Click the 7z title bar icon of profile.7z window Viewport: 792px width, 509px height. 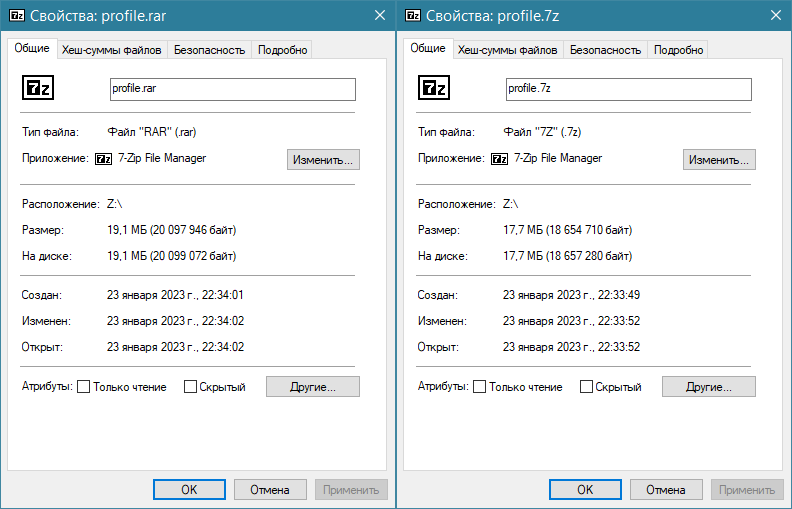point(412,15)
